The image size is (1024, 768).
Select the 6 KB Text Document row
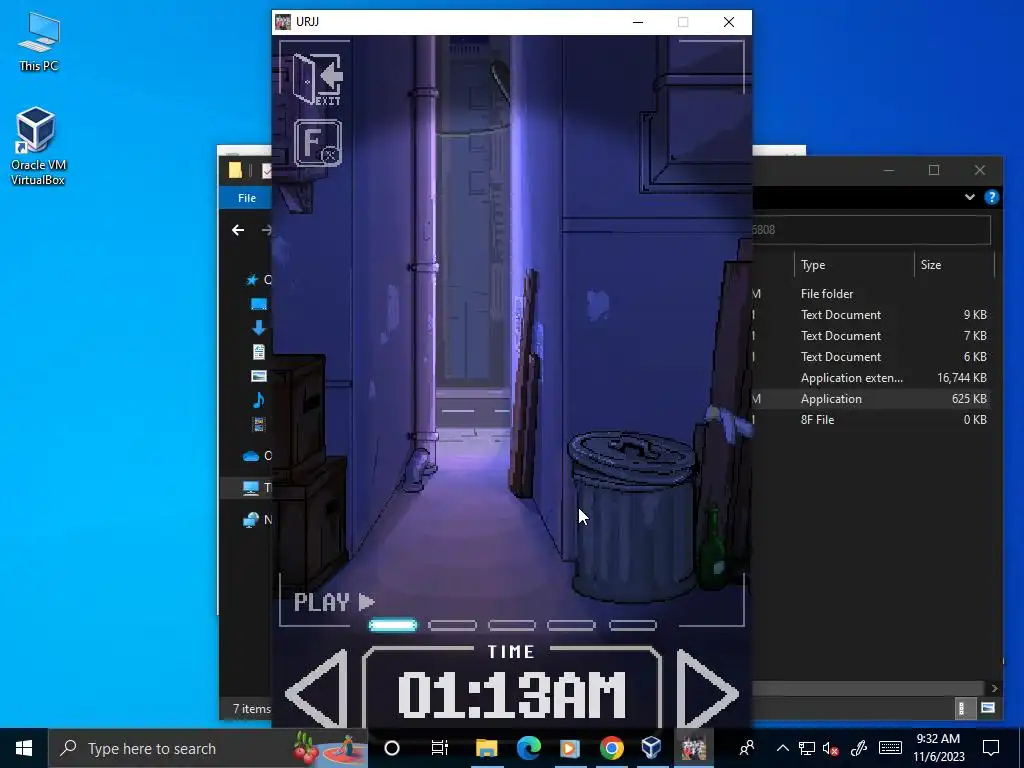(x=872, y=357)
